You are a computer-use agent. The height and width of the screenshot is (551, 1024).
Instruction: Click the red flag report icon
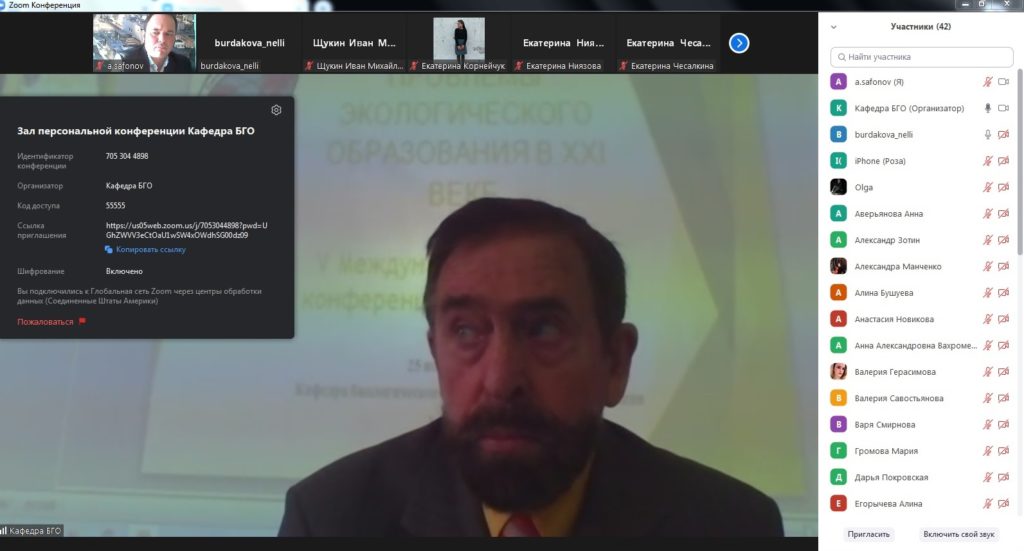(82, 321)
